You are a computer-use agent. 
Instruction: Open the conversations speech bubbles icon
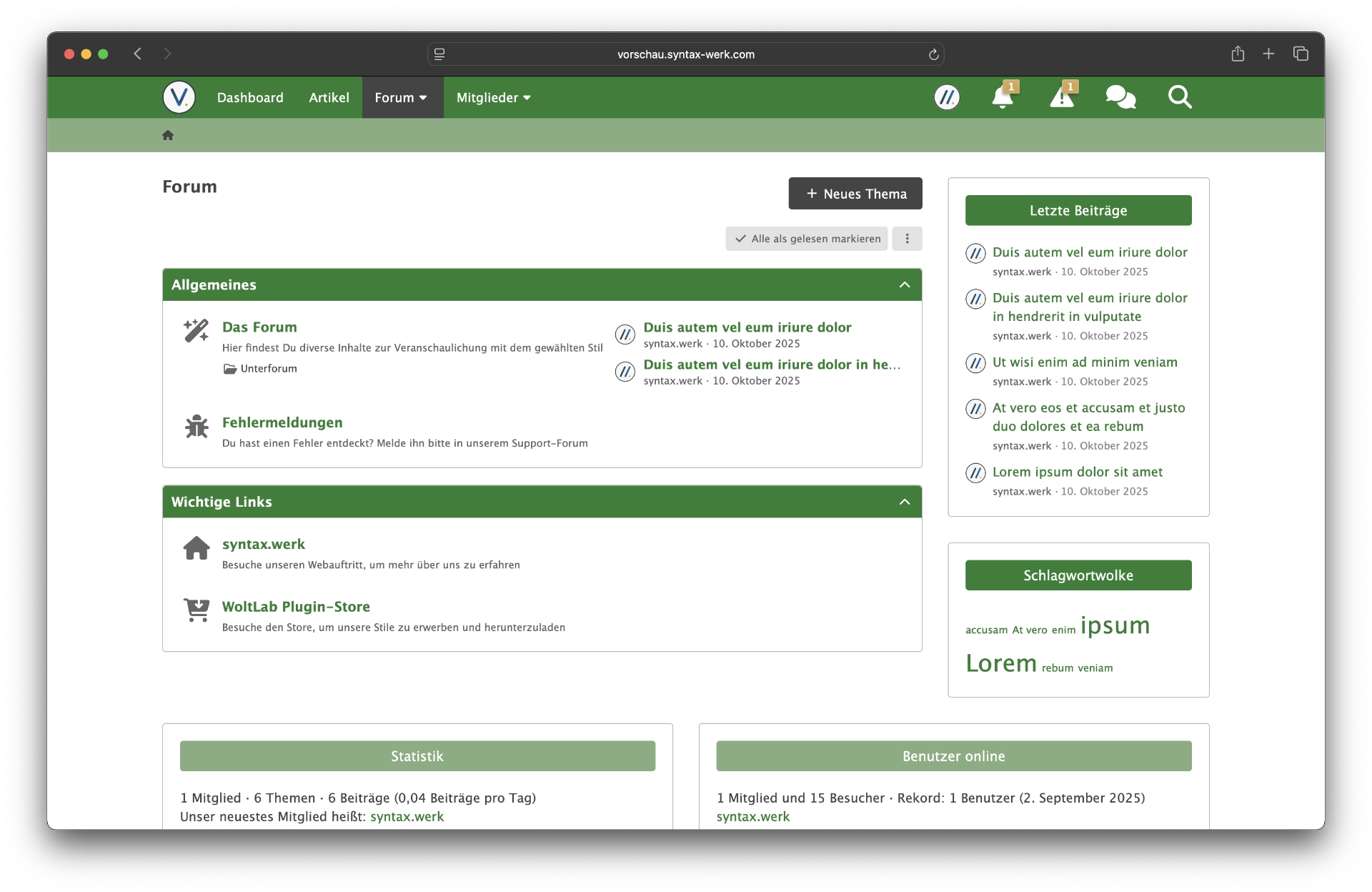1120,97
